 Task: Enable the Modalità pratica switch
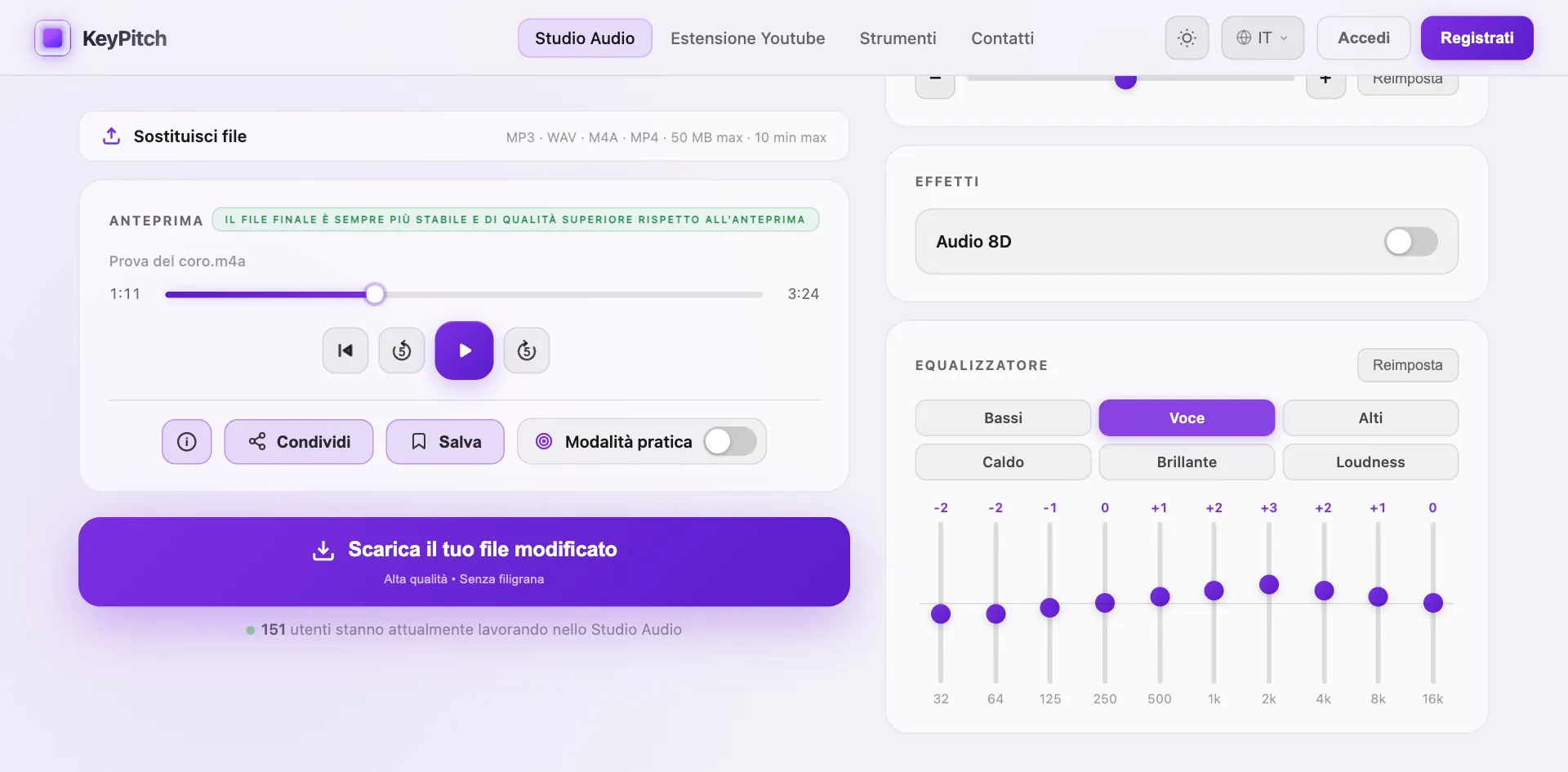pyautogui.click(x=730, y=442)
